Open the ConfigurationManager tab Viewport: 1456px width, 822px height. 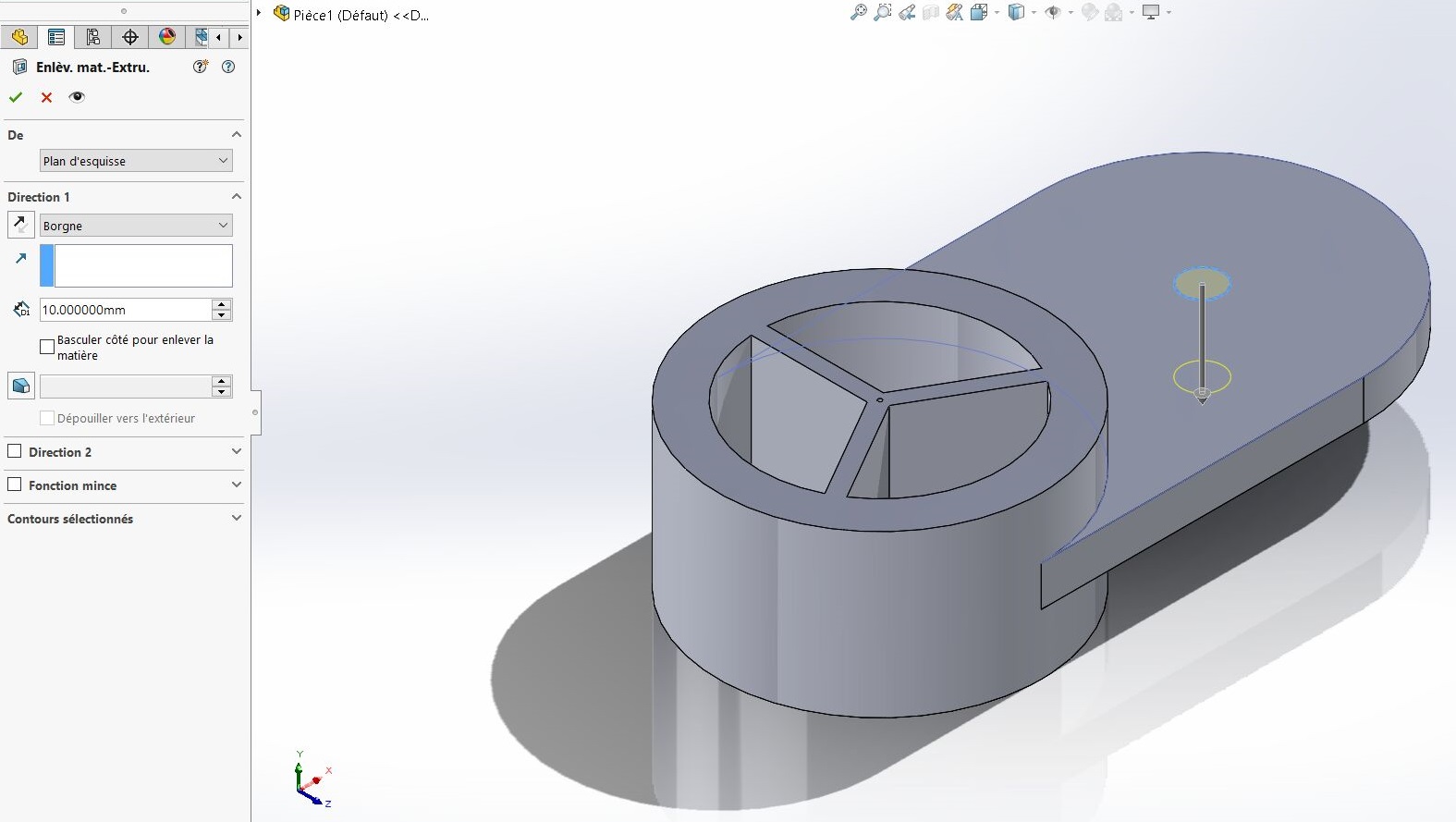click(93, 37)
